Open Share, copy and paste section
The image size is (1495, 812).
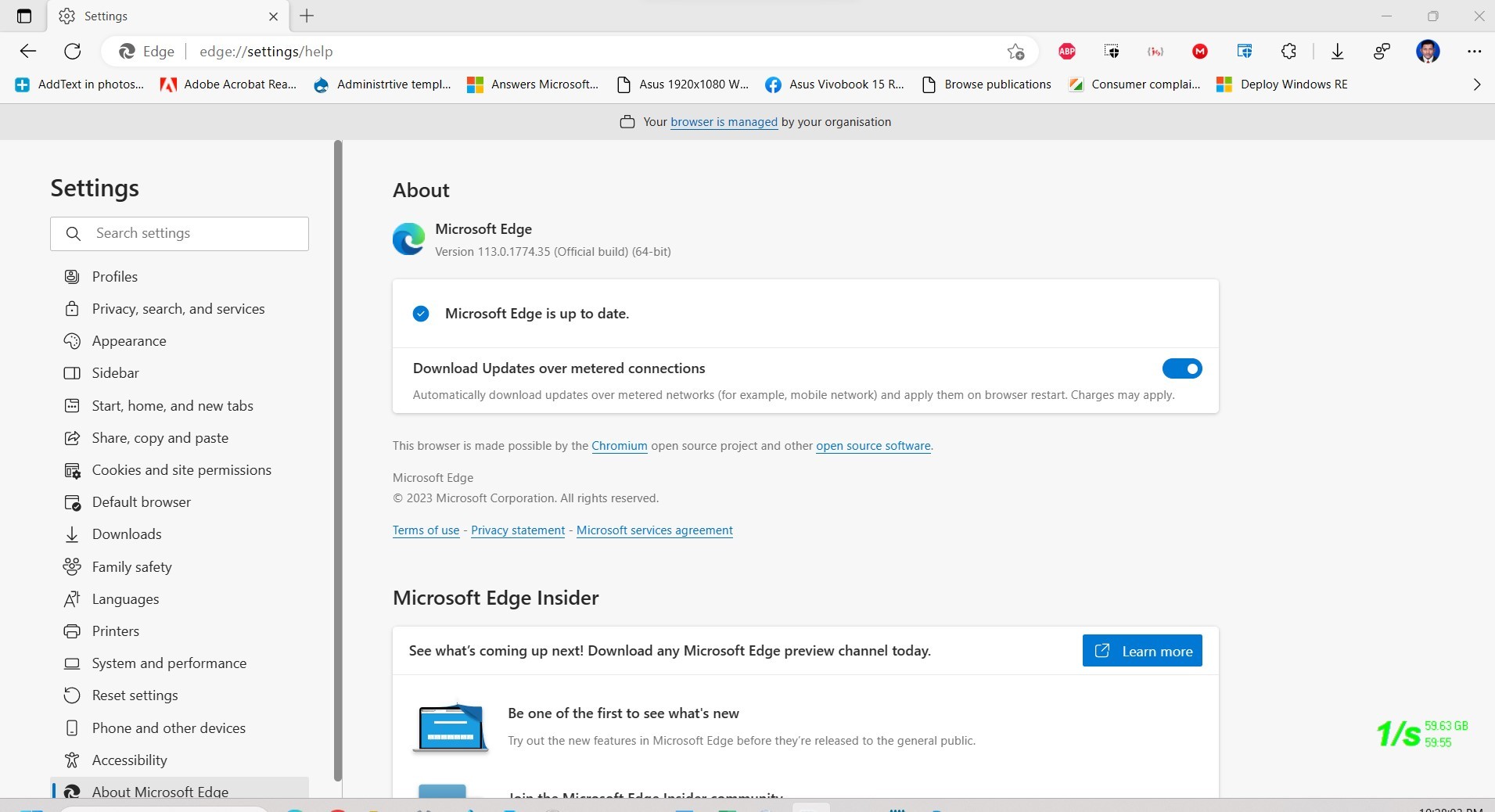(x=179, y=438)
